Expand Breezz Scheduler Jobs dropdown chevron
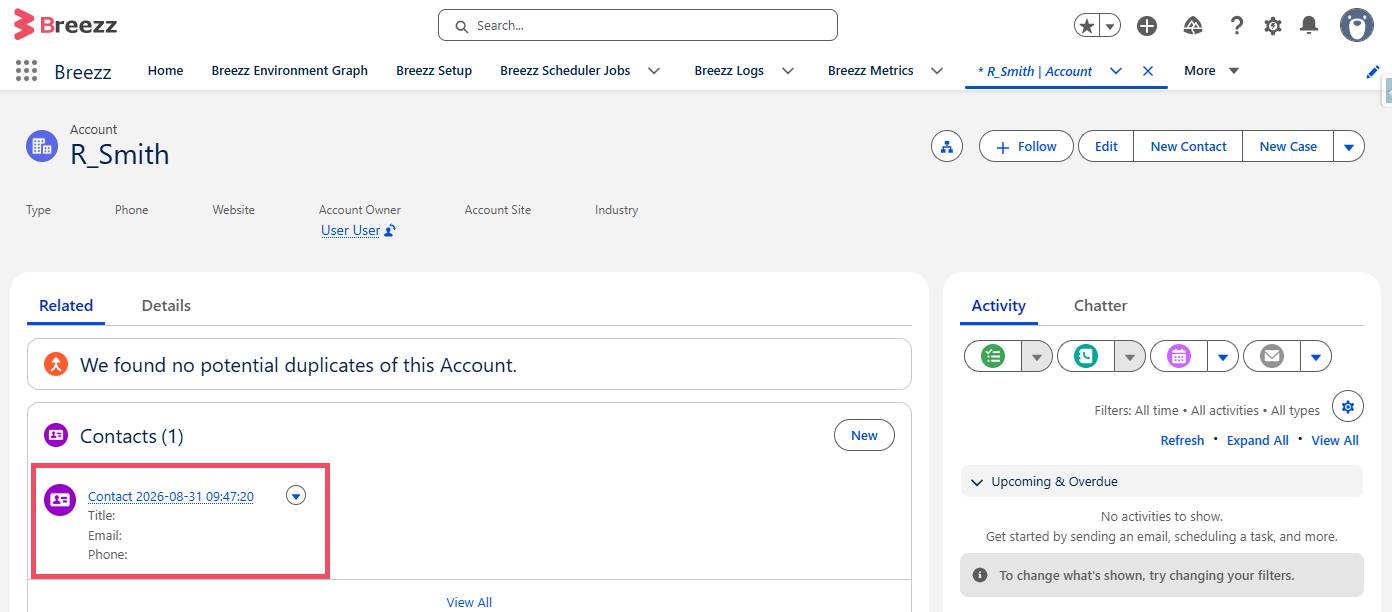 tap(654, 71)
